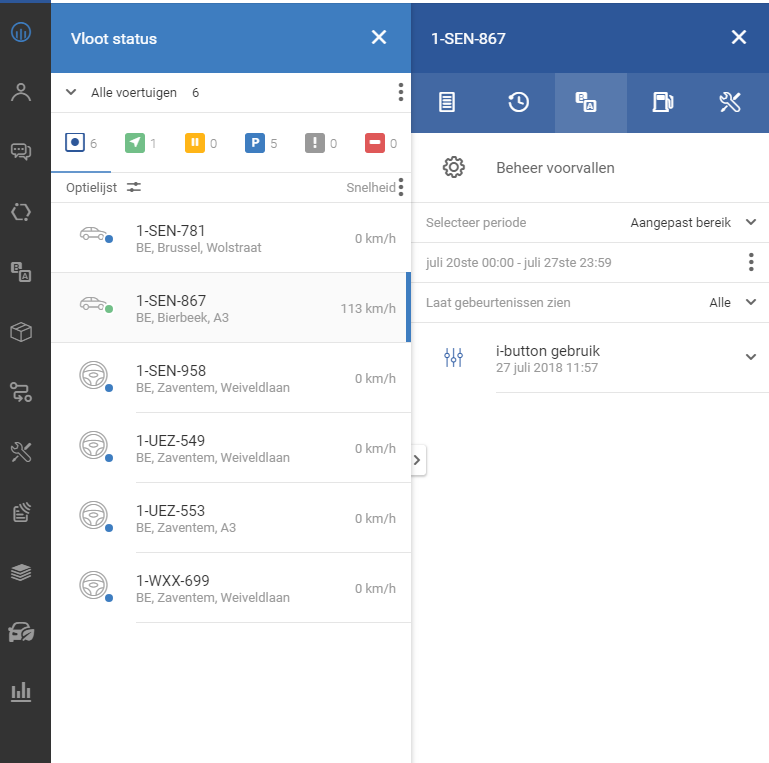
Task: Filter by warning vehicles gray exclamation (0)
Action: (x=321, y=143)
